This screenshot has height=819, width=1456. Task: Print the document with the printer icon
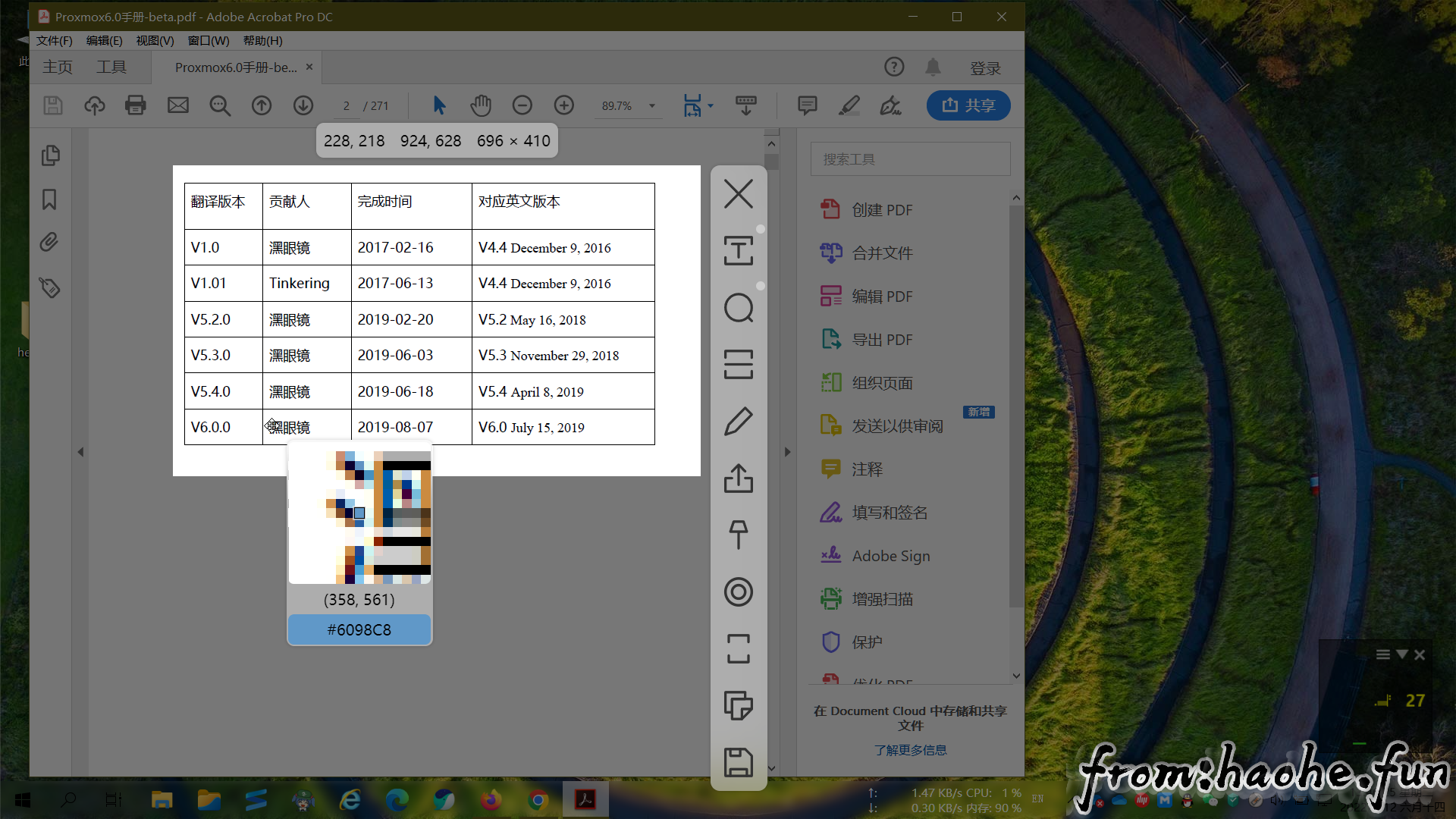click(x=136, y=105)
